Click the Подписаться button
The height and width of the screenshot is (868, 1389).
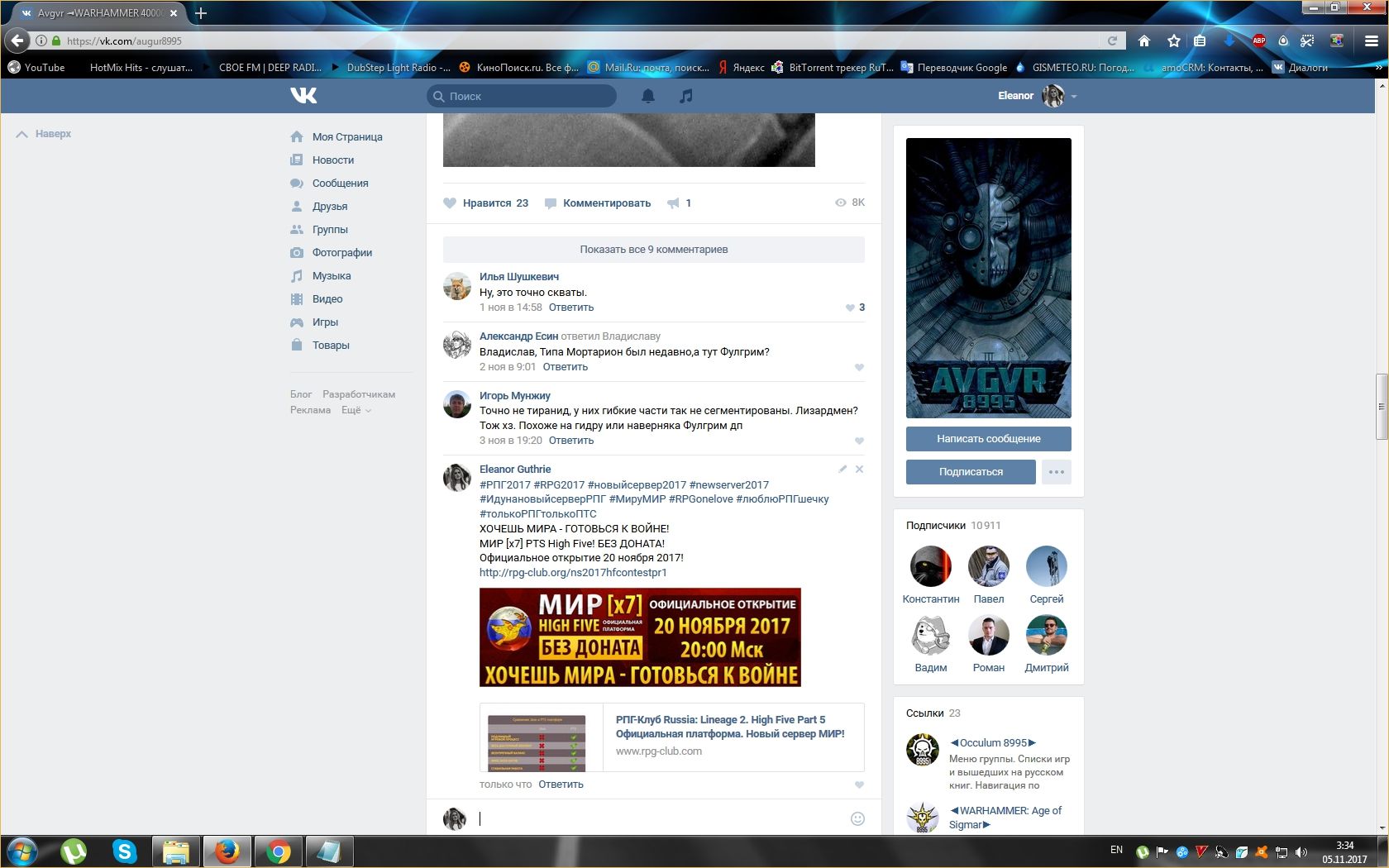point(971,472)
